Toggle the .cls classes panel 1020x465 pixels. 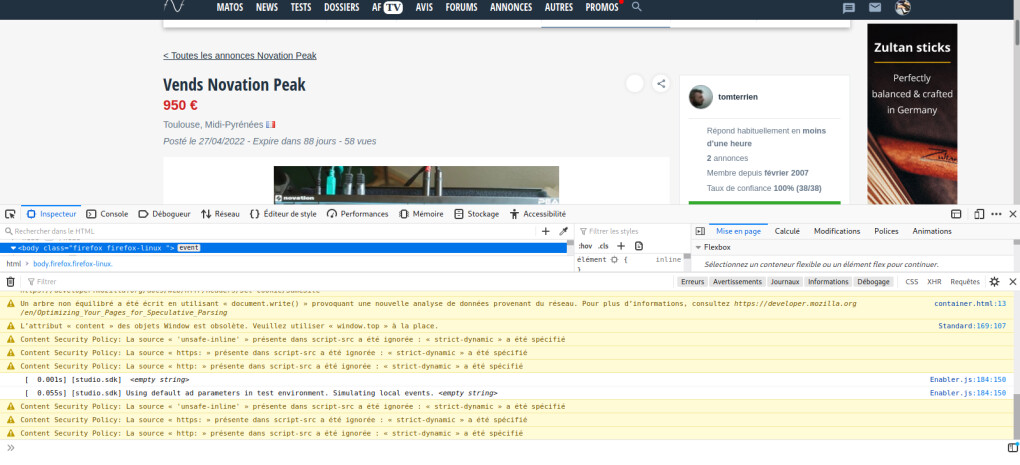[x=603, y=246]
